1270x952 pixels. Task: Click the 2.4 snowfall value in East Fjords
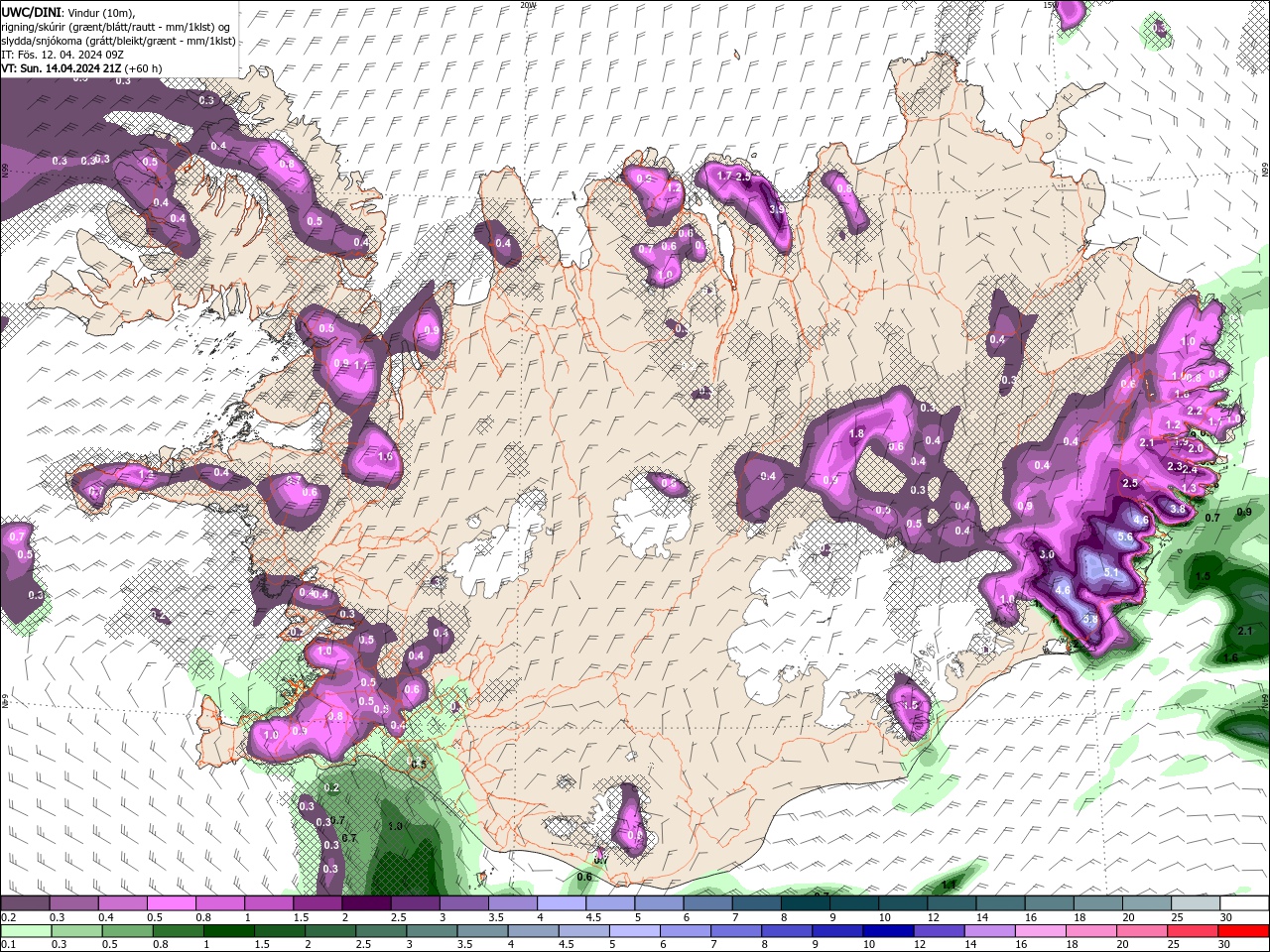[x=1190, y=470]
